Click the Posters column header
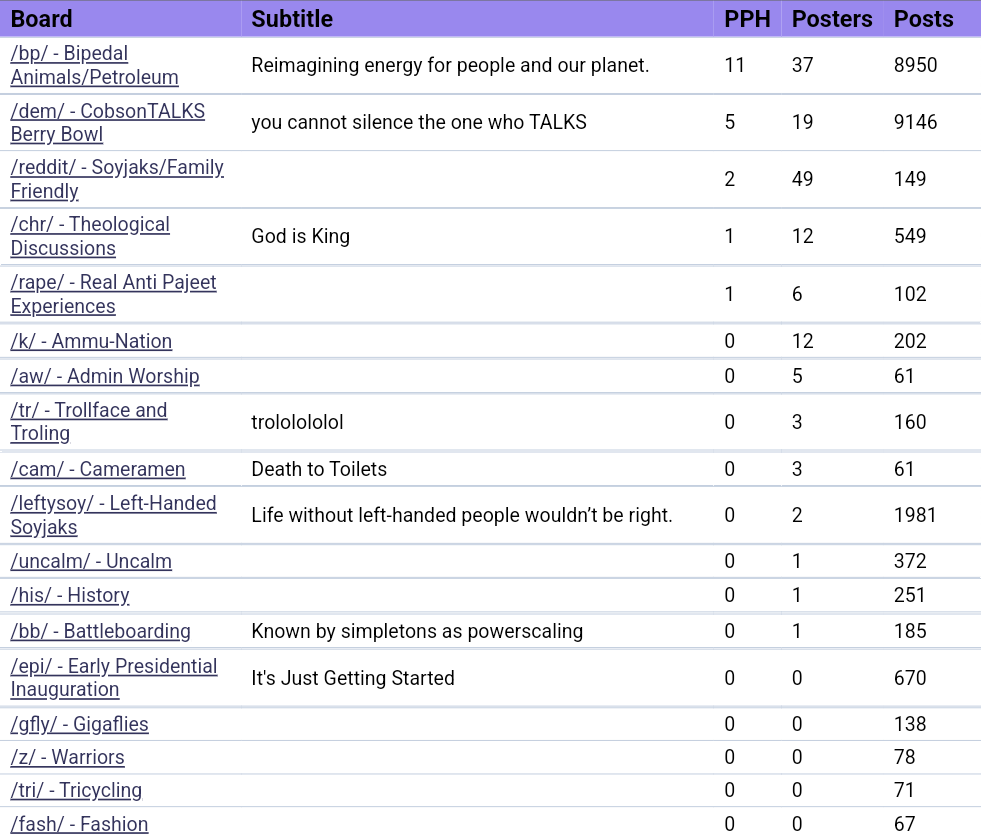The height and width of the screenshot is (839, 981). pyautogui.click(x=832, y=19)
